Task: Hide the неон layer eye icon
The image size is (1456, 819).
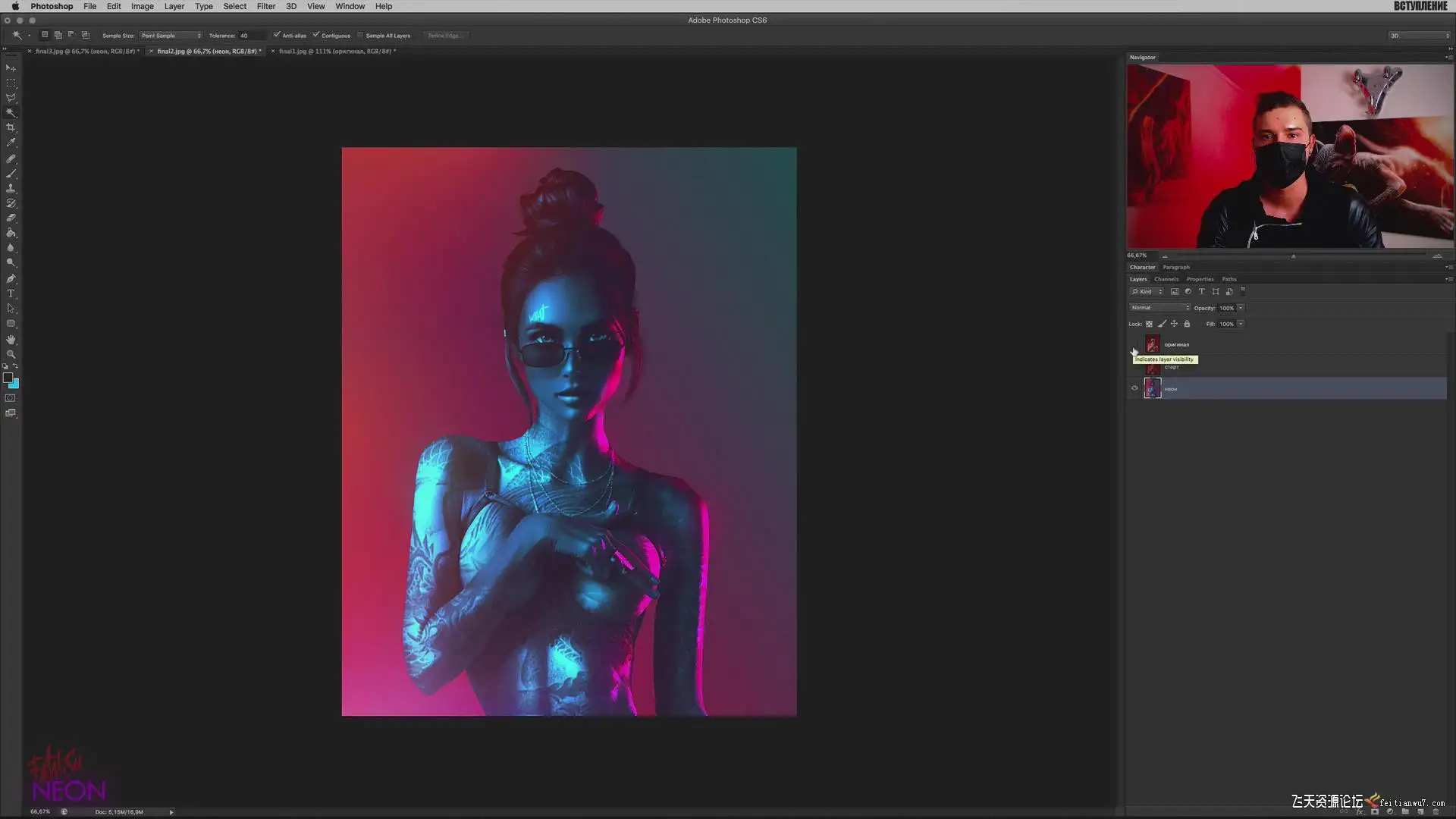Action: (x=1134, y=388)
